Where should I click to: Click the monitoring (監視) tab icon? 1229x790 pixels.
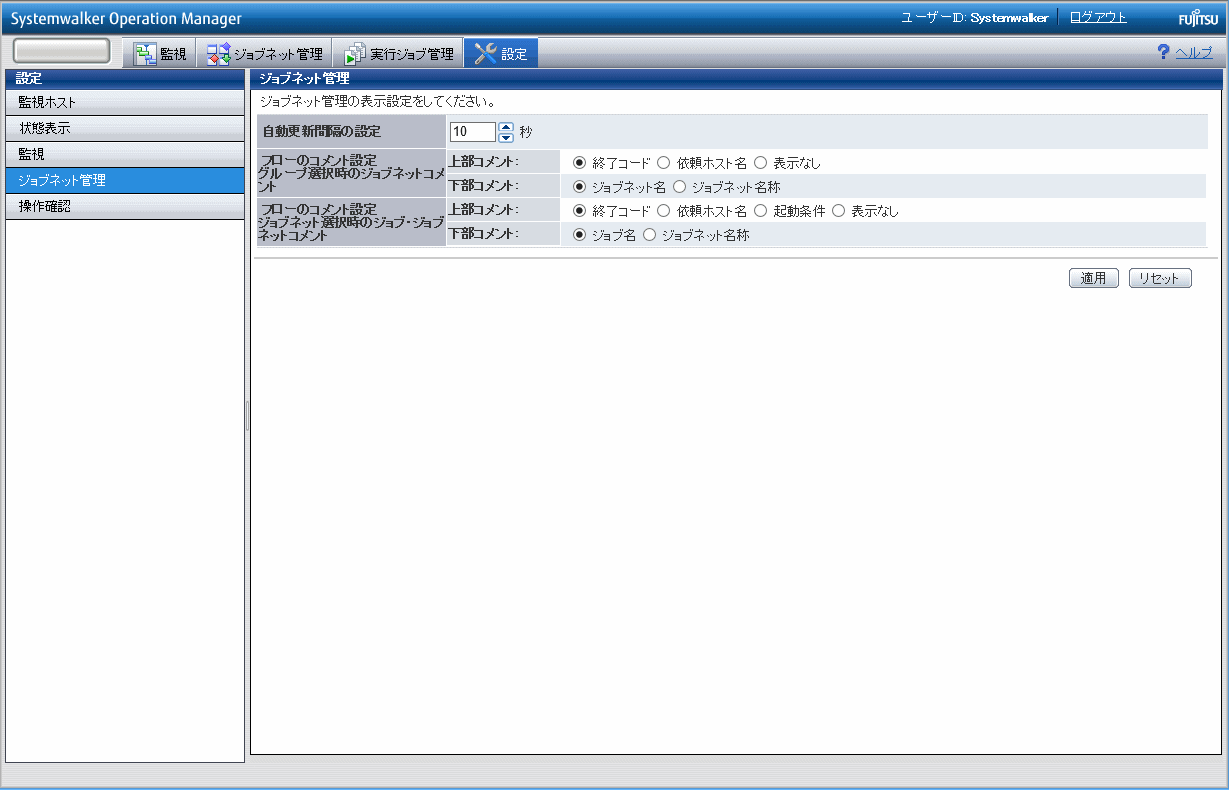tap(146, 54)
